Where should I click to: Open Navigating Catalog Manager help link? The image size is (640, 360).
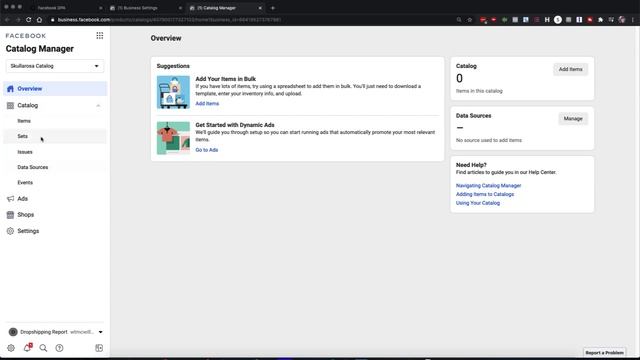(x=488, y=185)
